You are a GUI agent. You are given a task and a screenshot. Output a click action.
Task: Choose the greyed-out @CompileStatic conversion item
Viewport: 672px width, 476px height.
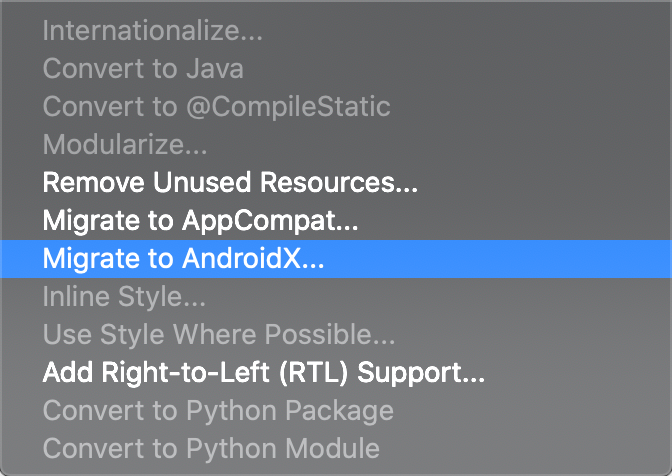(216, 107)
